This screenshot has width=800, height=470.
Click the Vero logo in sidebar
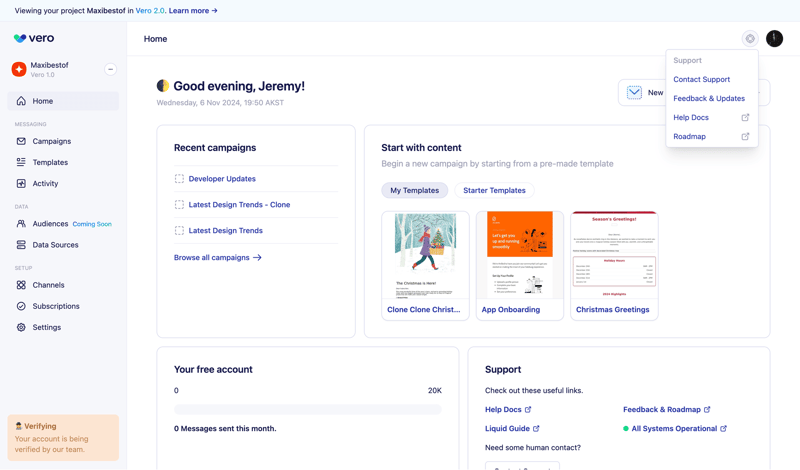click(34, 39)
